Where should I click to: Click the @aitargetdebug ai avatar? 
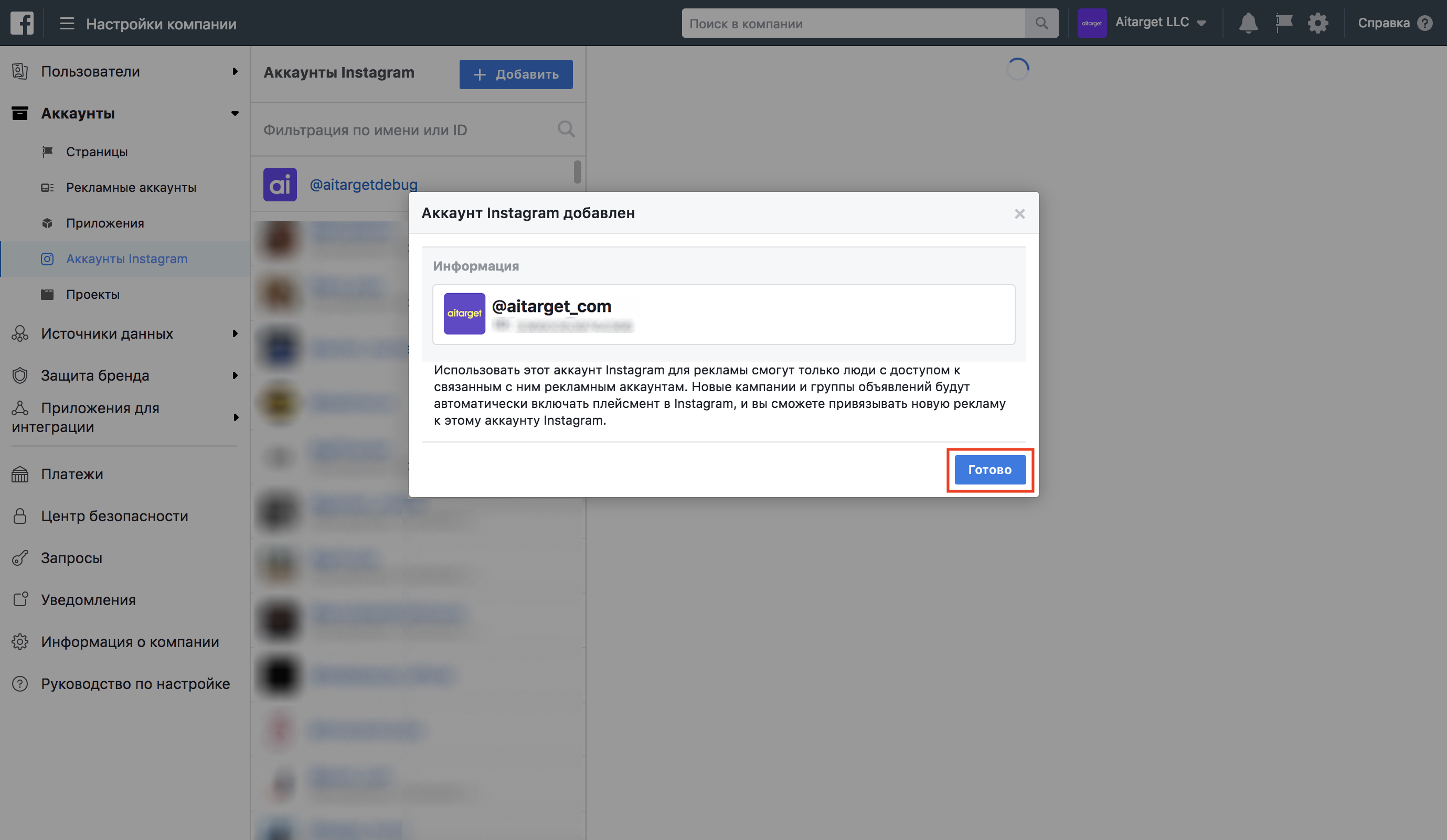[x=280, y=185]
